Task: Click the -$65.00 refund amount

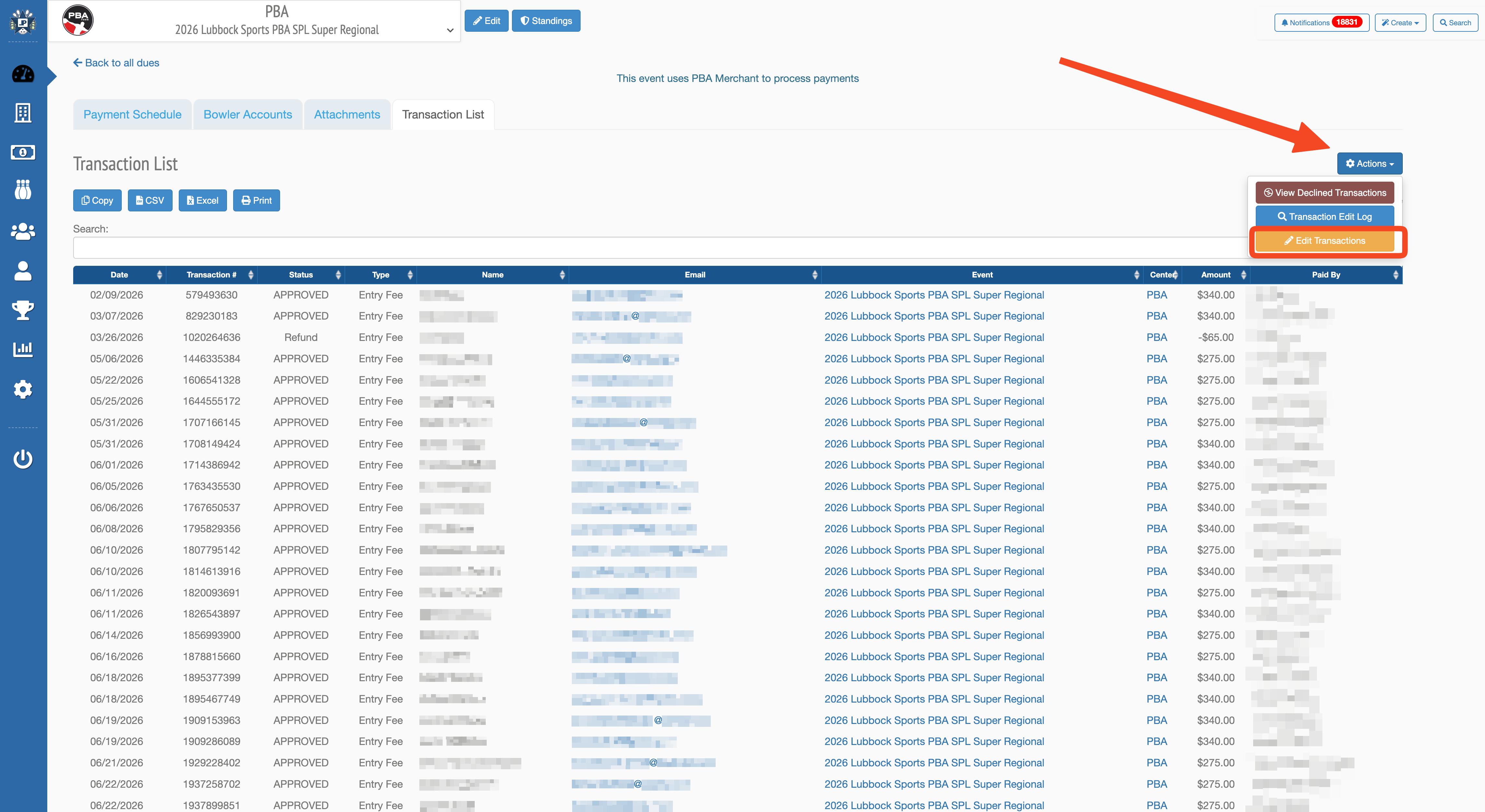Action: 1216,338
